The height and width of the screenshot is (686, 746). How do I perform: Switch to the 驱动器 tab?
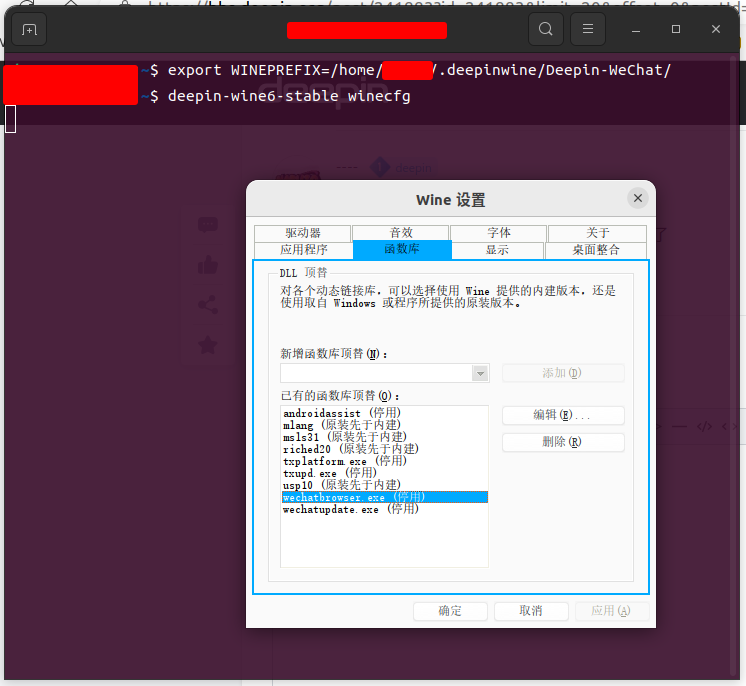pyautogui.click(x=303, y=233)
